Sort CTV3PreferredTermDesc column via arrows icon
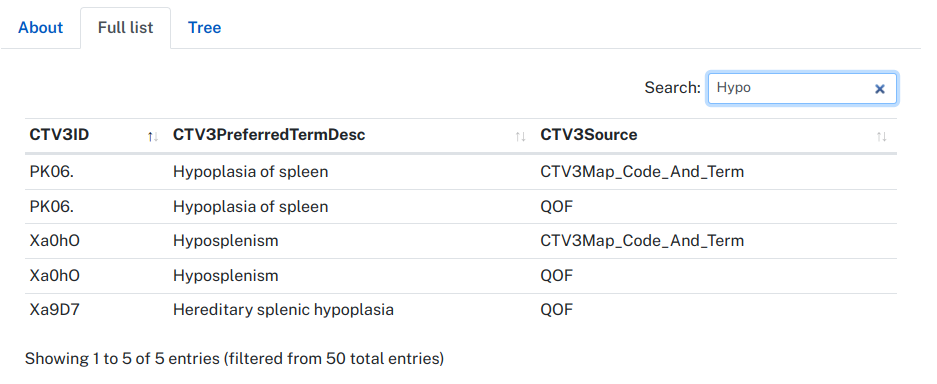The width and height of the screenshot is (937, 384). tap(520, 136)
